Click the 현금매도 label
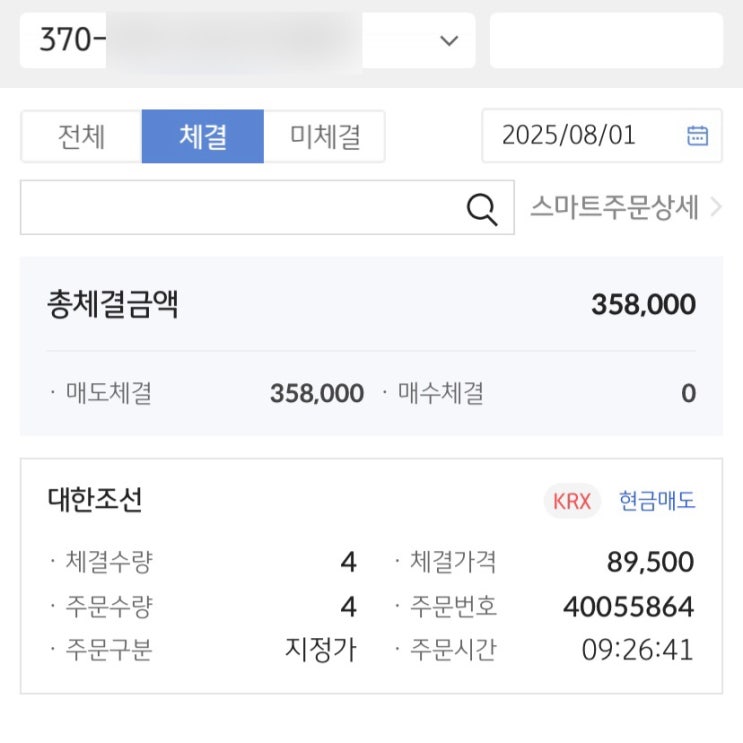This screenshot has width=743, height=743. tap(657, 501)
